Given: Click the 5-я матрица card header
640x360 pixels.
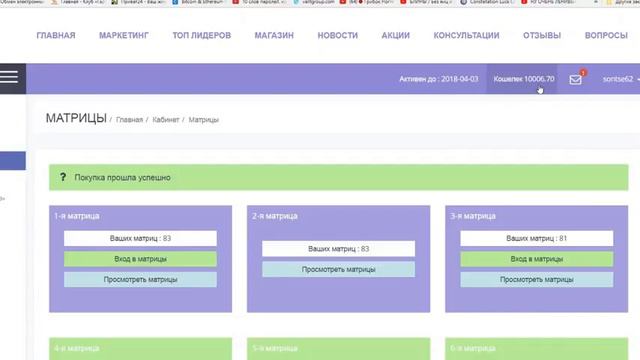Looking at the screenshot, I should click(275, 348).
